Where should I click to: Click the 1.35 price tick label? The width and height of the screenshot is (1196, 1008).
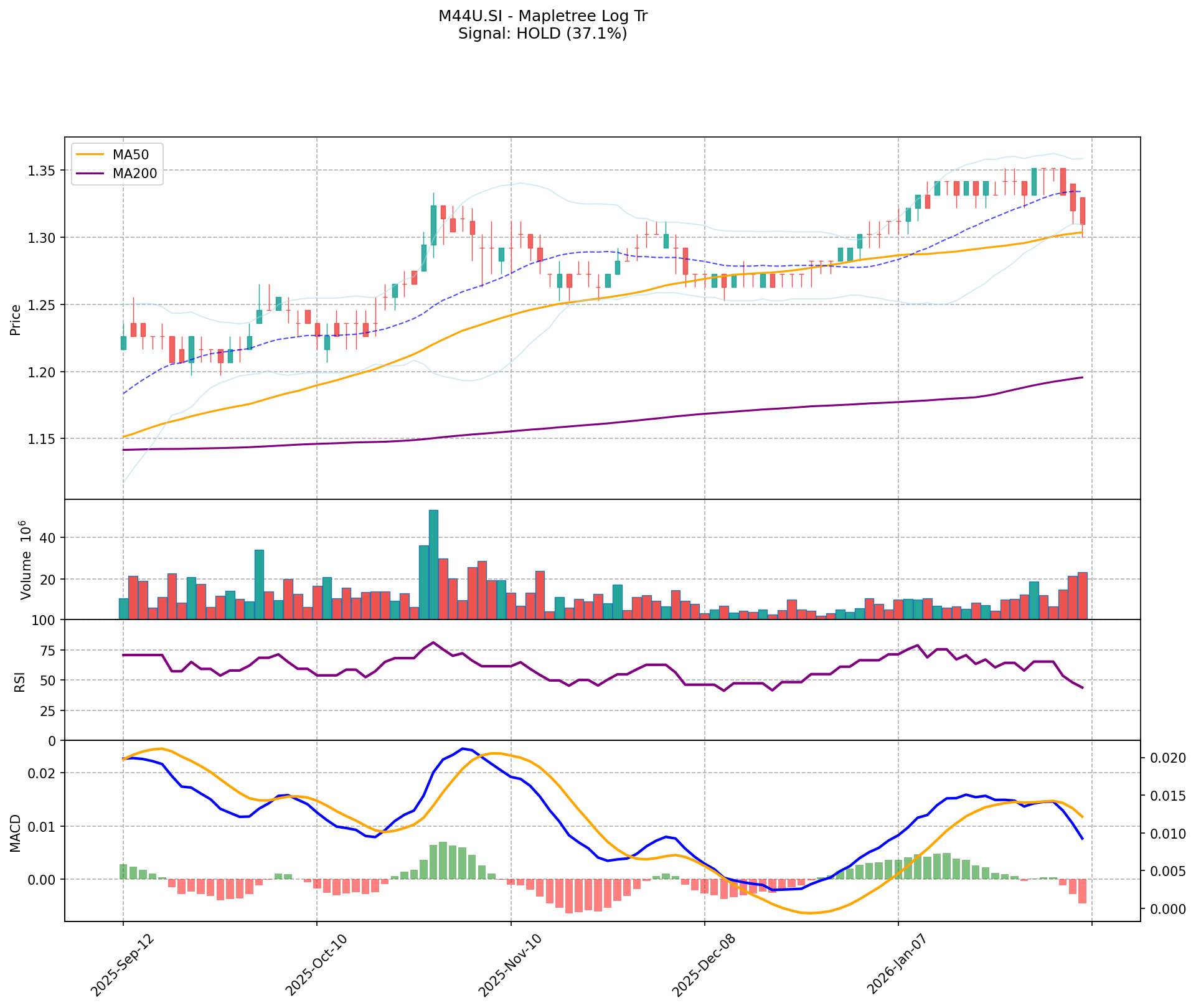coord(42,171)
